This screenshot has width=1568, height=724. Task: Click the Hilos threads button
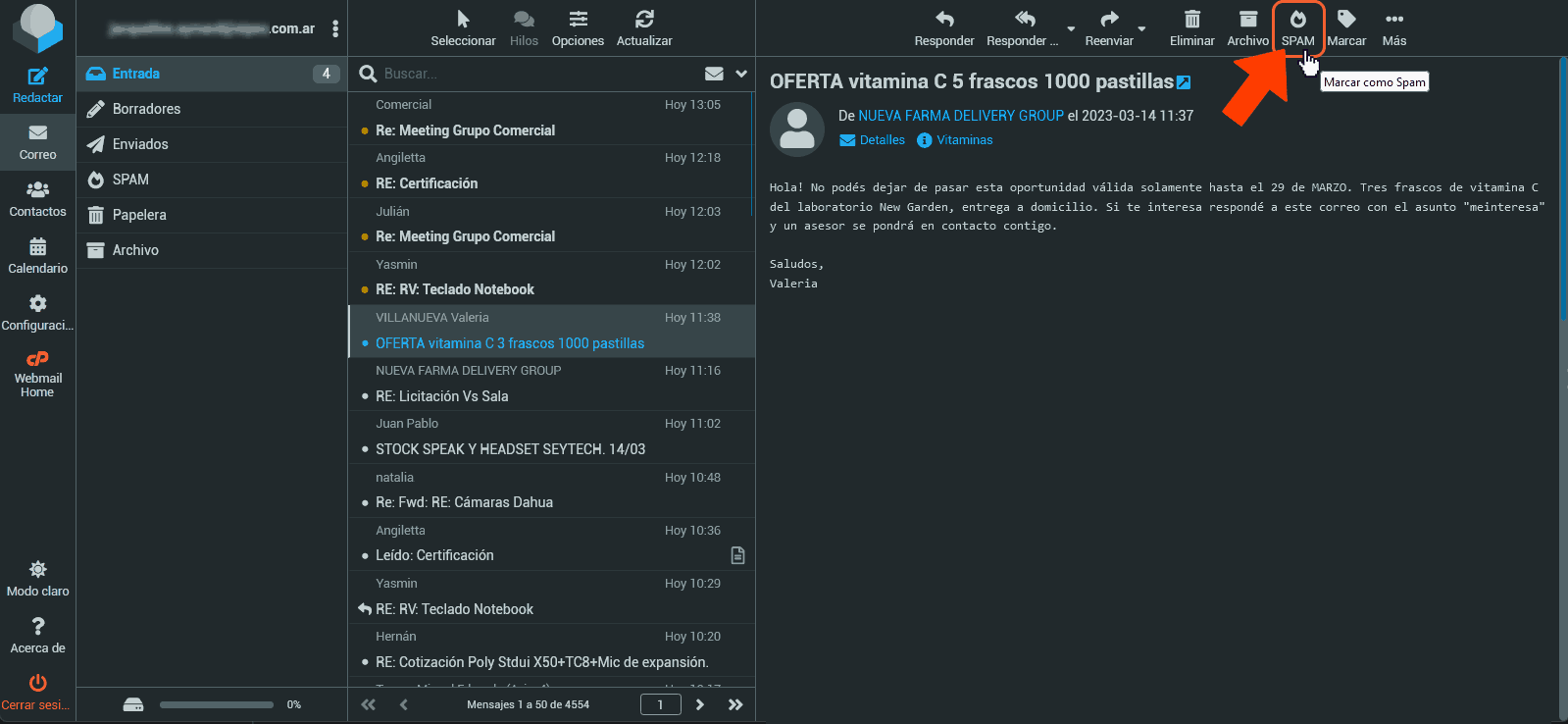click(x=524, y=28)
